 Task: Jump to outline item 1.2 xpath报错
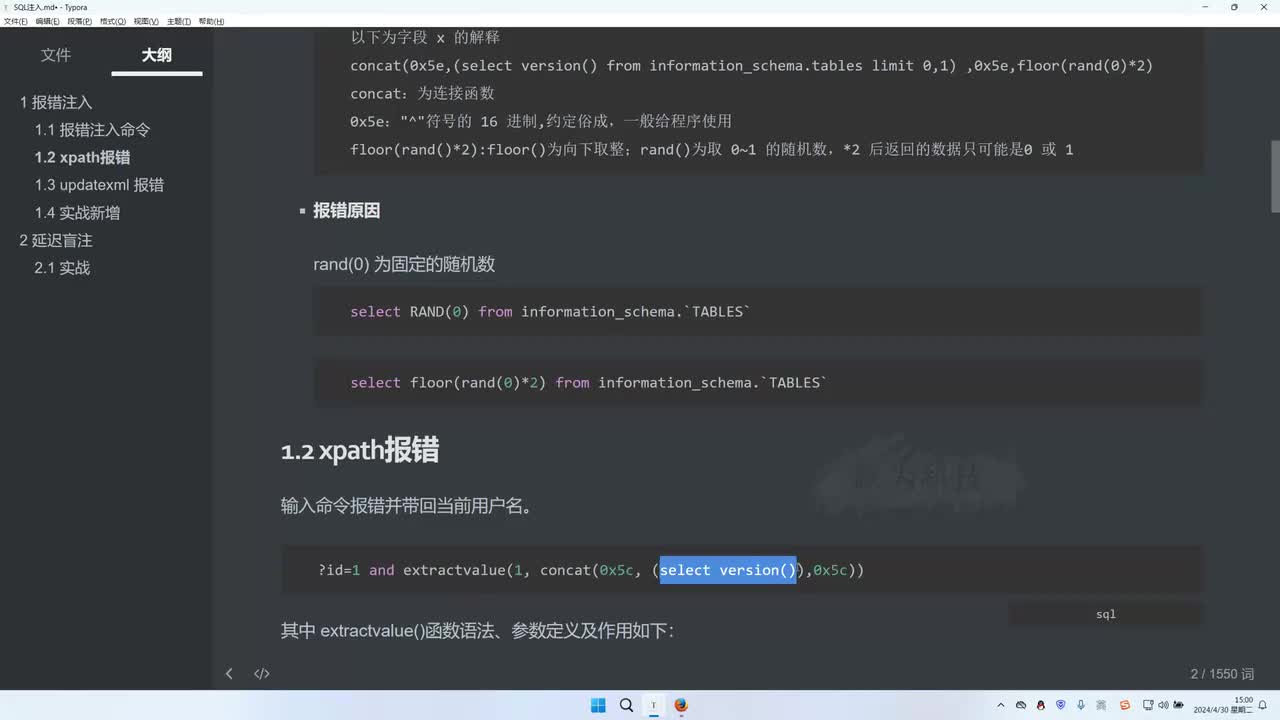pos(82,157)
